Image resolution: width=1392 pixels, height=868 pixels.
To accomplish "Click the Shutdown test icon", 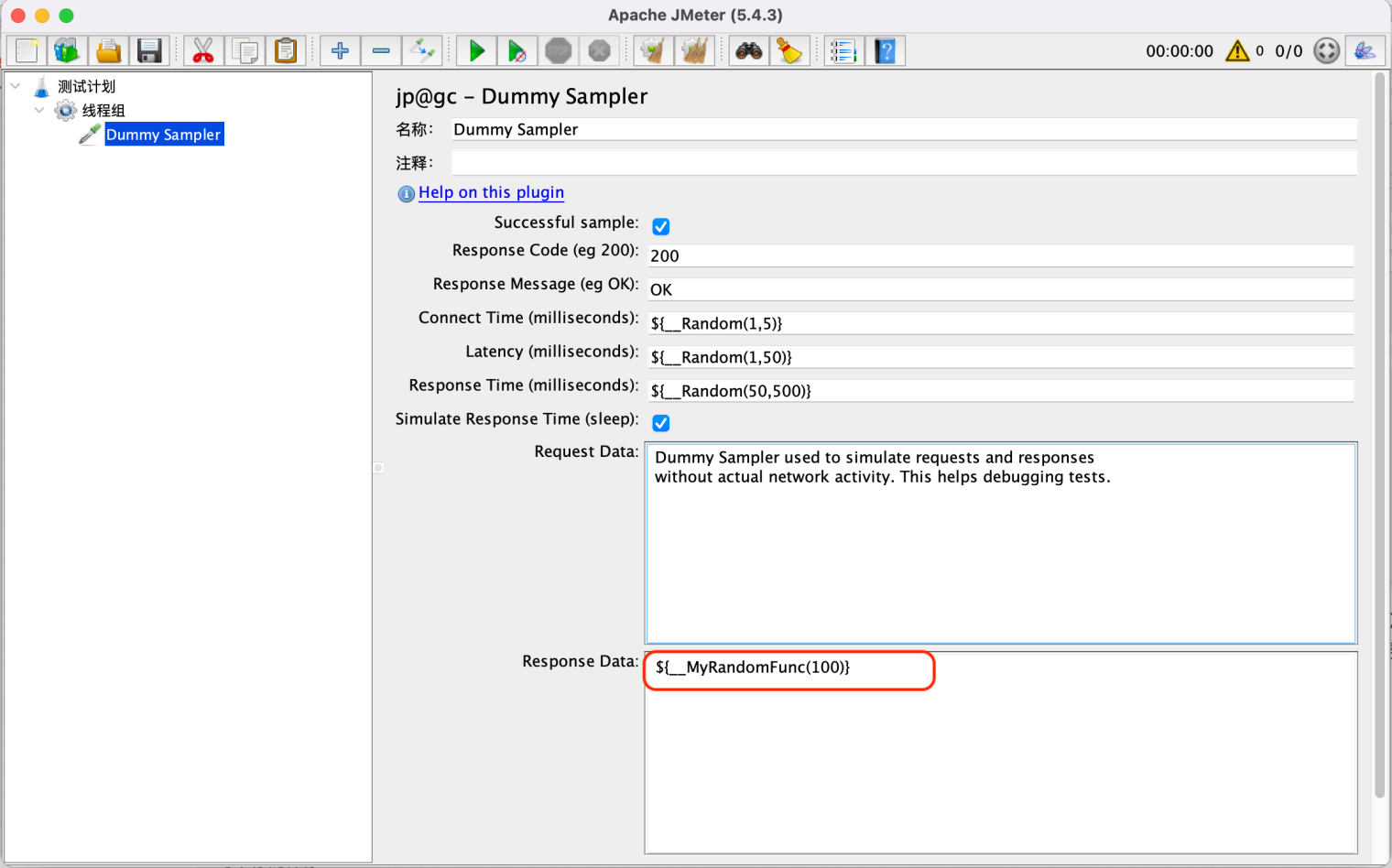I will [x=599, y=50].
